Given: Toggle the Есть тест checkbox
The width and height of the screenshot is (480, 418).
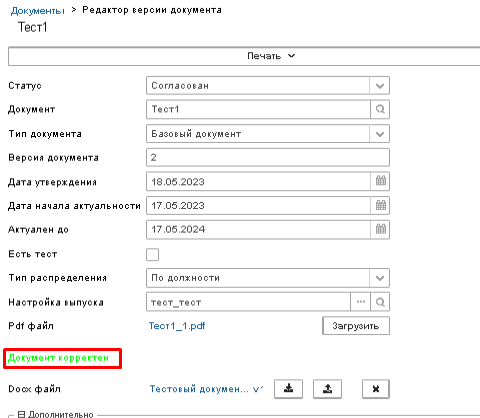Looking at the screenshot, I should click(x=152, y=254).
